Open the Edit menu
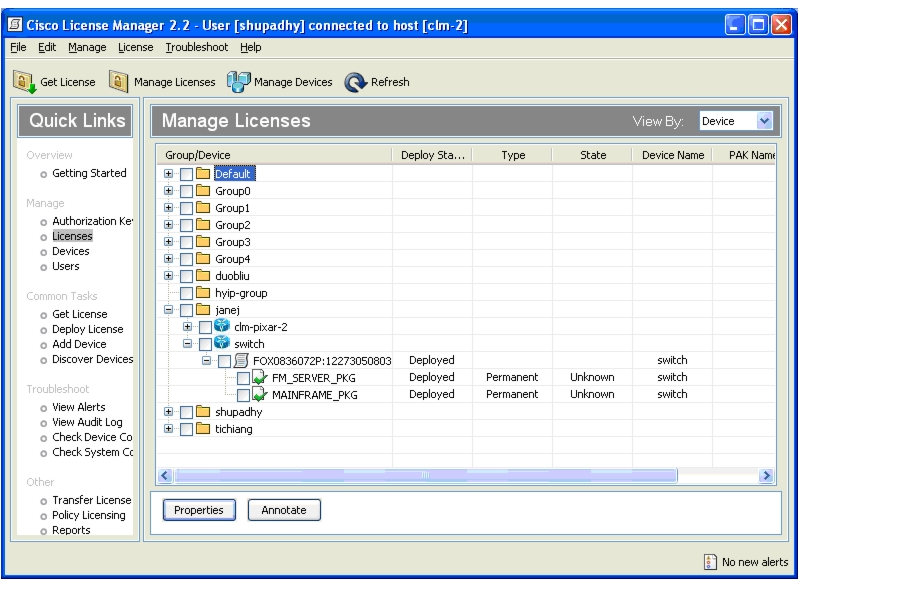900x594 pixels. tap(47, 47)
